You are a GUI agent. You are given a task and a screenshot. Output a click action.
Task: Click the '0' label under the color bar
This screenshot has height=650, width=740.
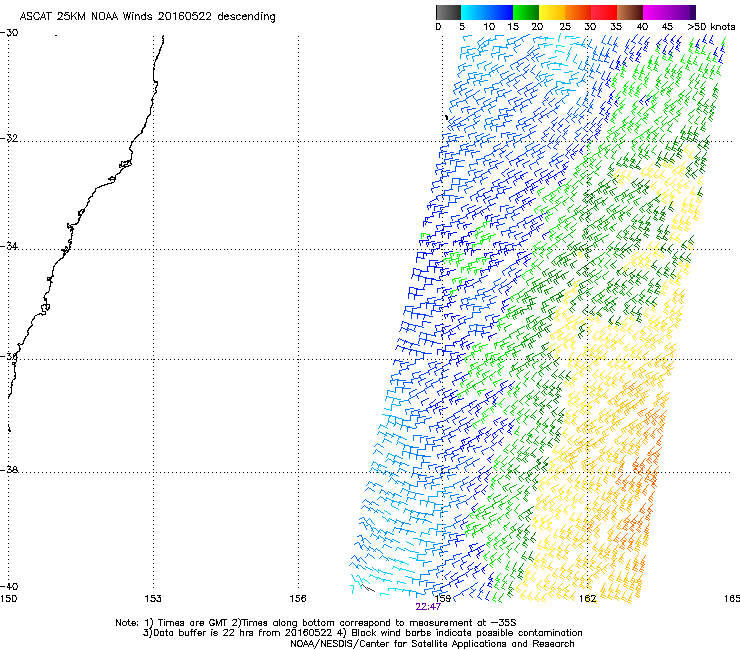[x=438, y=27]
